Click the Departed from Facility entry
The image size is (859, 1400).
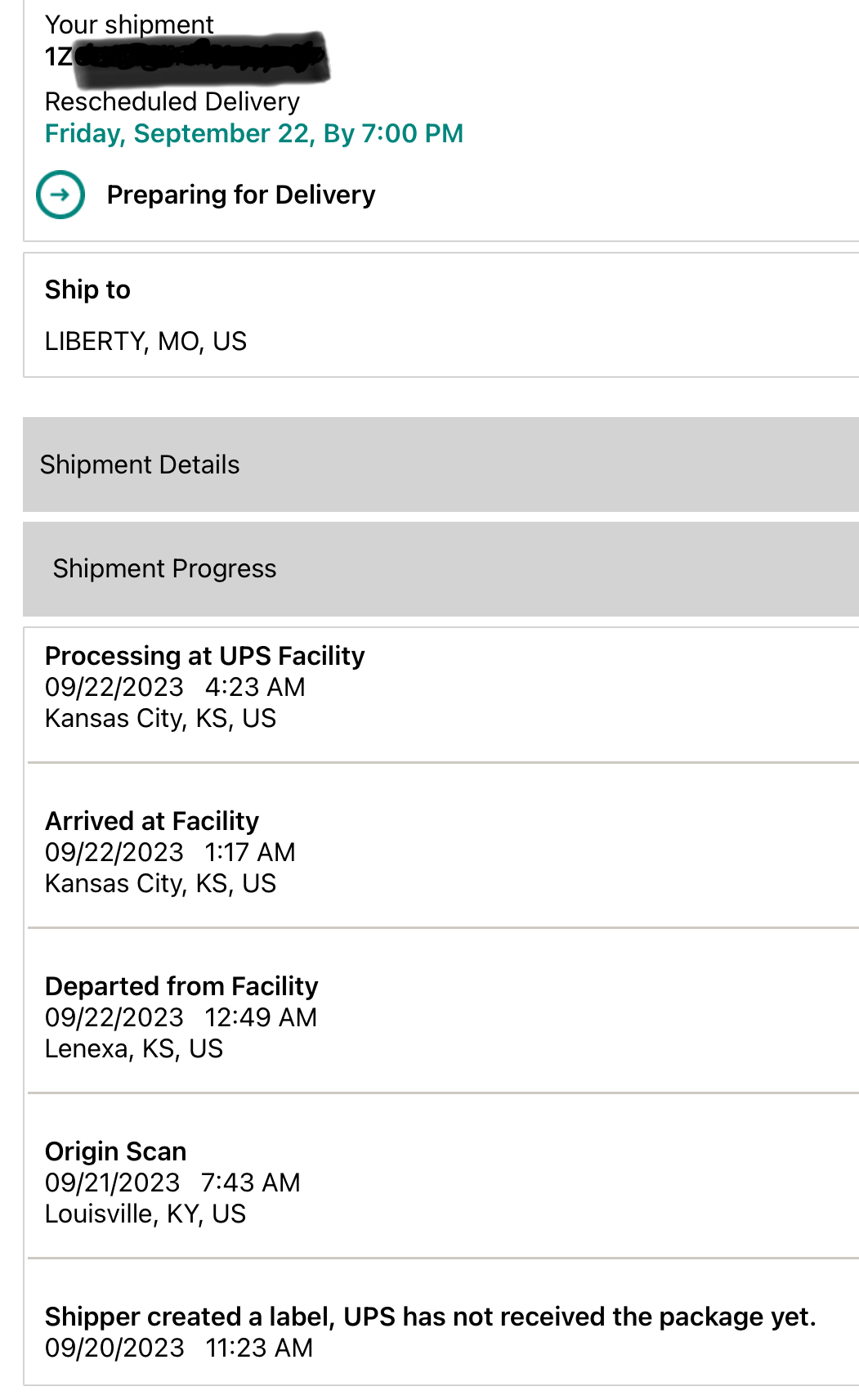click(x=181, y=986)
